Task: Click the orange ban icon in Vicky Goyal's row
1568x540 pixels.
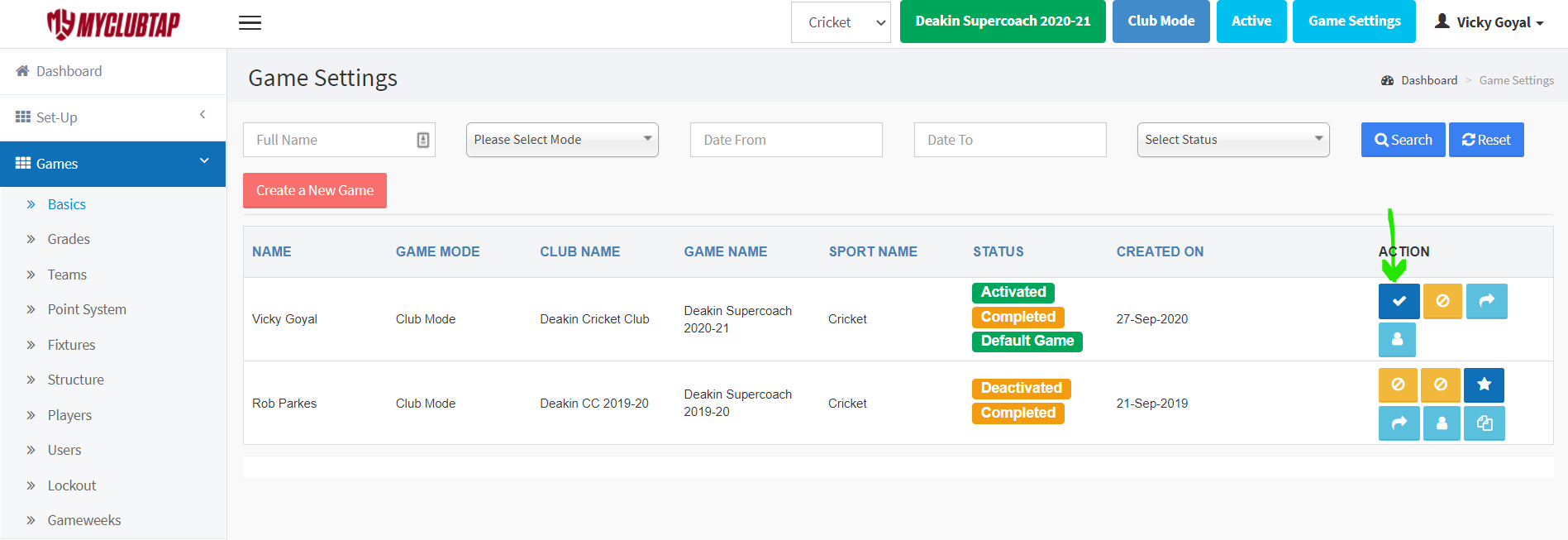Action: tap(1442, 301)
